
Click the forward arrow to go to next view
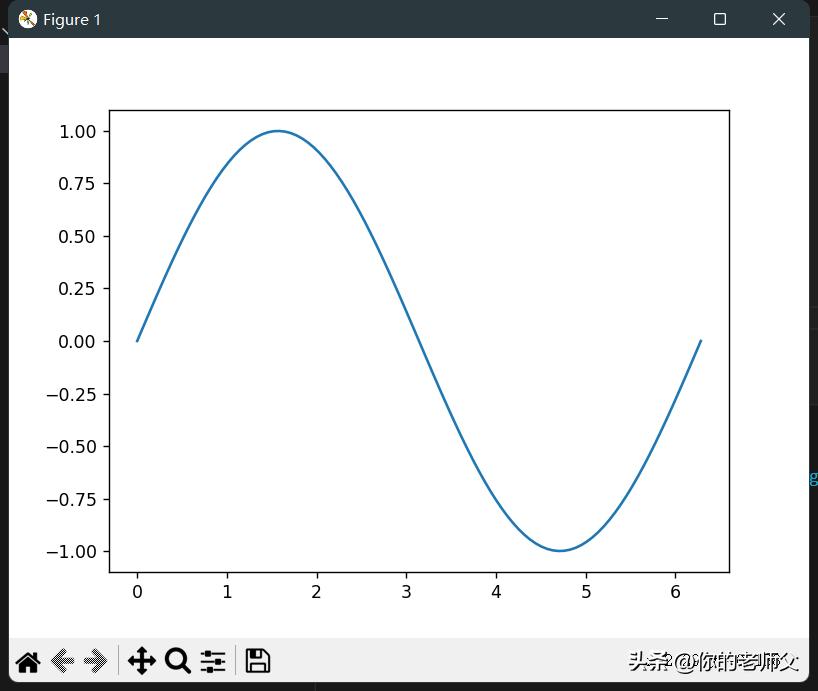97,661
